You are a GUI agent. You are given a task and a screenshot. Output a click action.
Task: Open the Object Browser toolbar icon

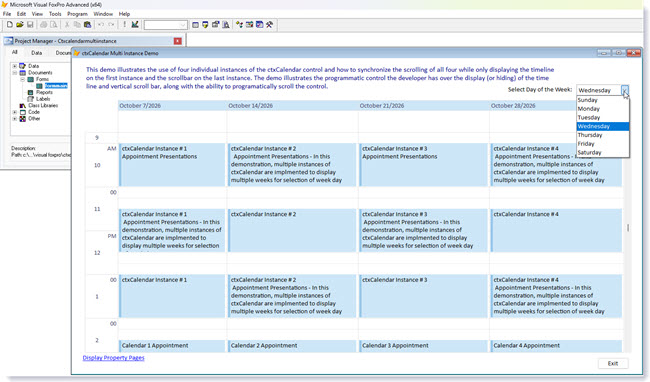point(249,25)
